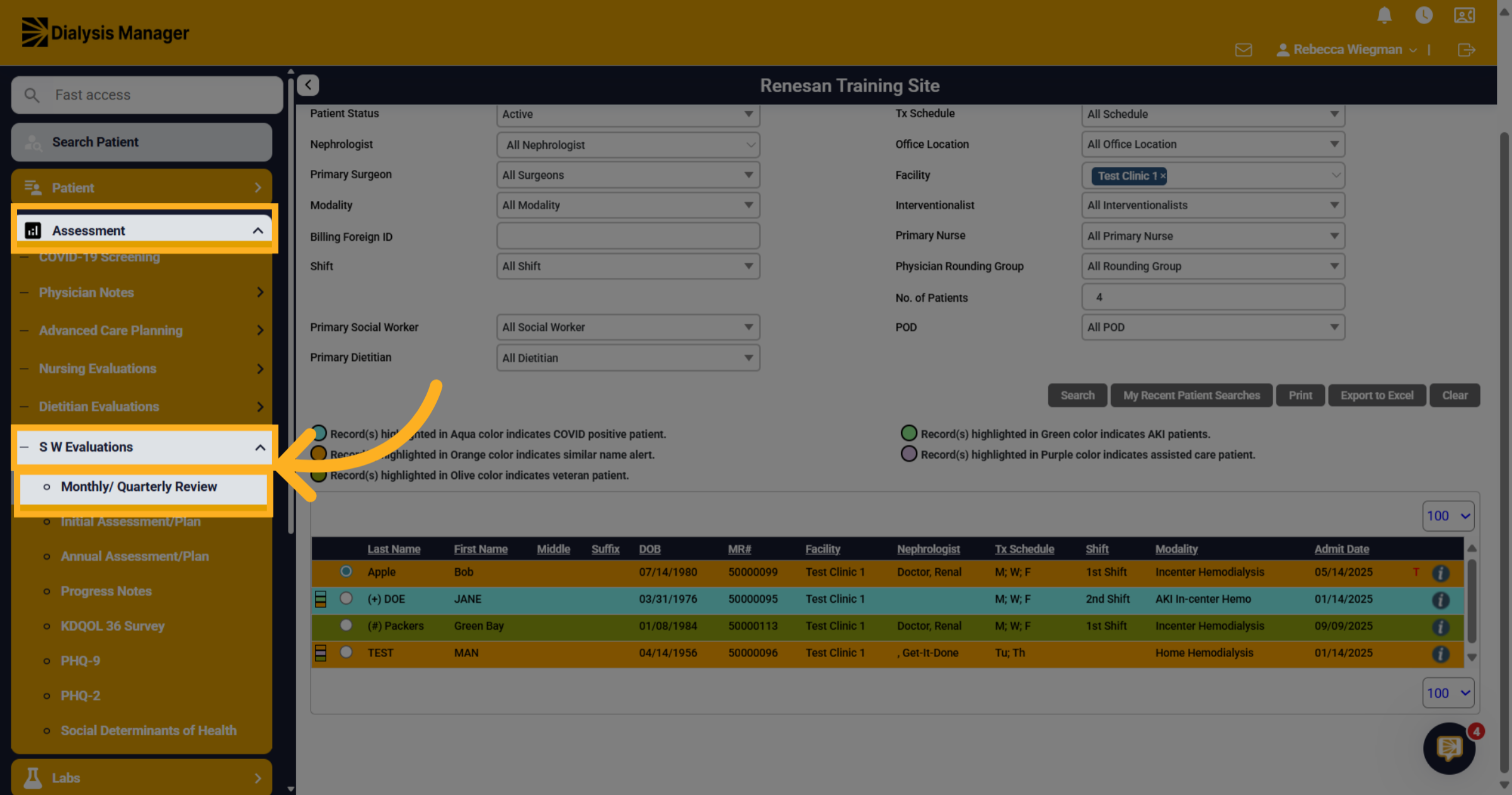Open the upper 100 page size dropdown
The image size is (1512, 795).
point(1448,516)
